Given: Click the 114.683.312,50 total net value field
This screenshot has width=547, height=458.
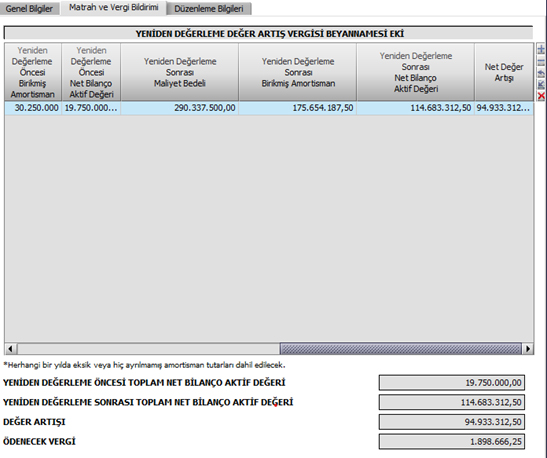Looking at the screenshot, I should (x=452, y=402).
